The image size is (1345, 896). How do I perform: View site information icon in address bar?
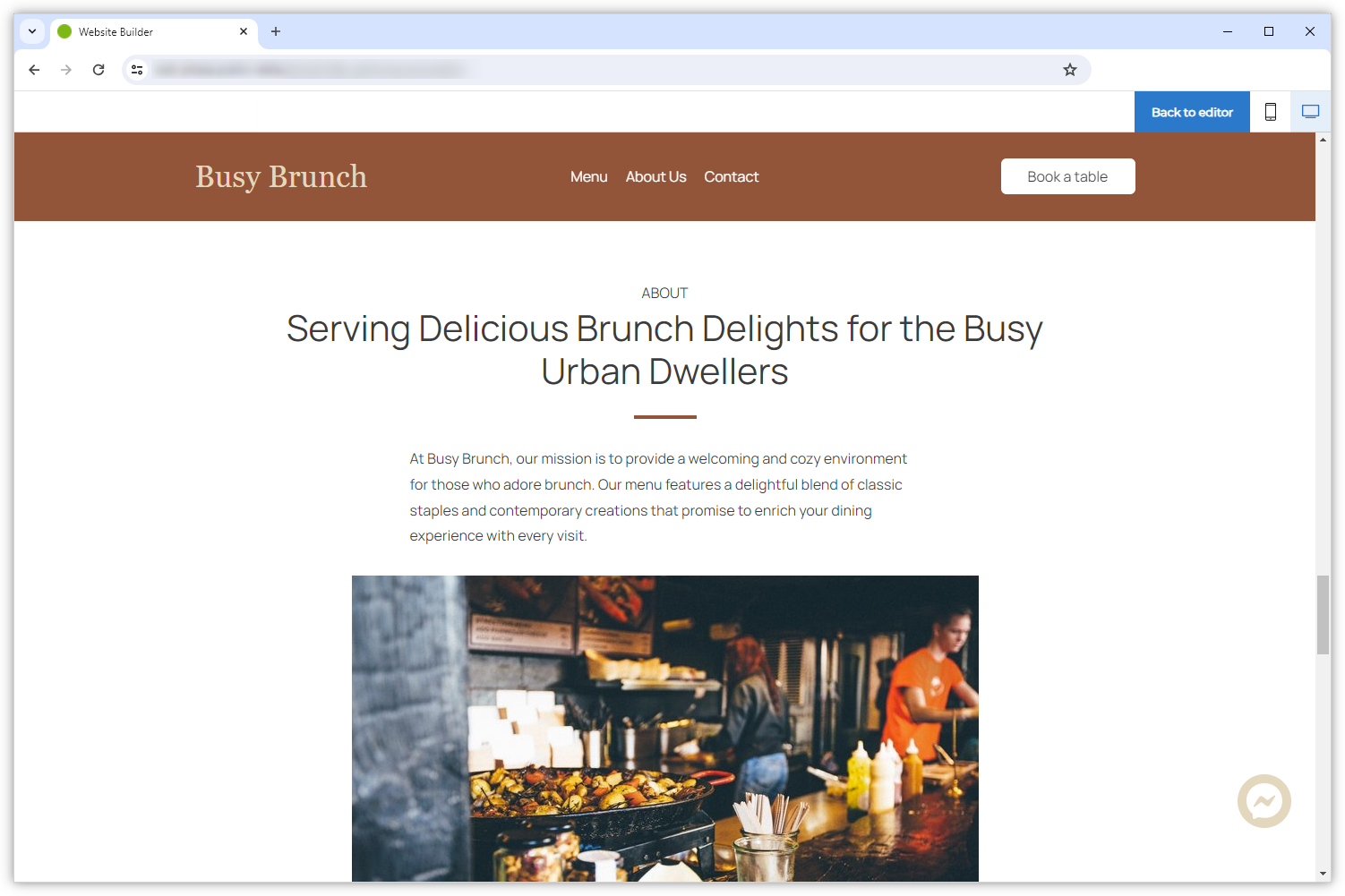tap(137, 70)
